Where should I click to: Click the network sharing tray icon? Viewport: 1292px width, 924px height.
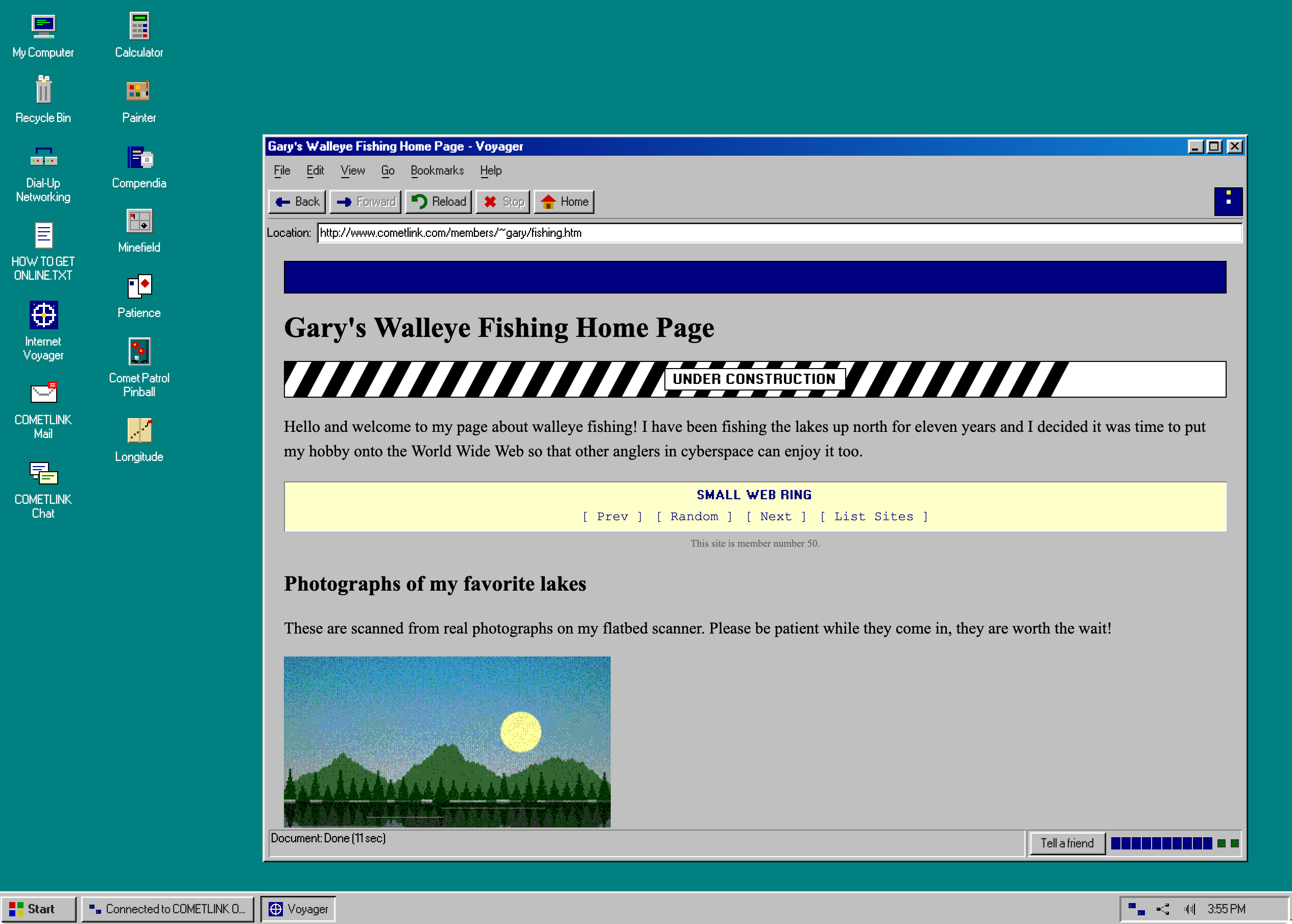click(1163, 909)
